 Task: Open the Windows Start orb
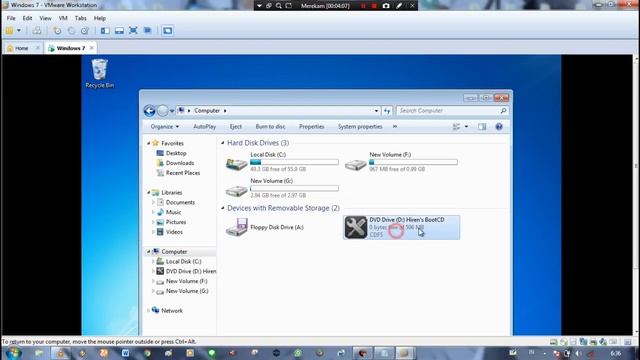pyautogui.click(x=14, y=353)
